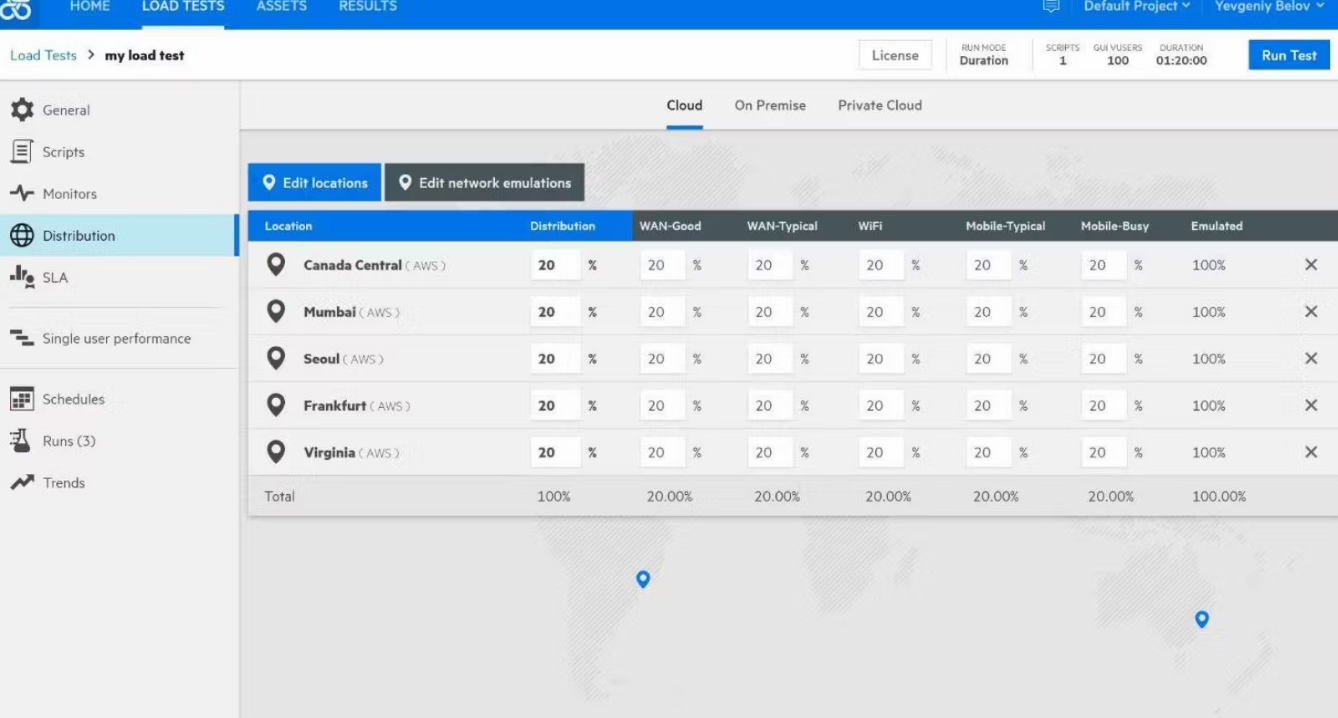Remove the Seoul location row
1338x718 pixels.
[1311, 359]
